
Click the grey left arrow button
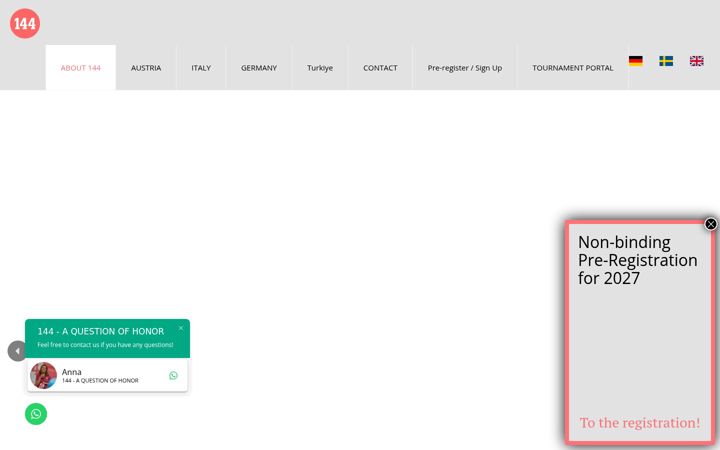point(17,351)
